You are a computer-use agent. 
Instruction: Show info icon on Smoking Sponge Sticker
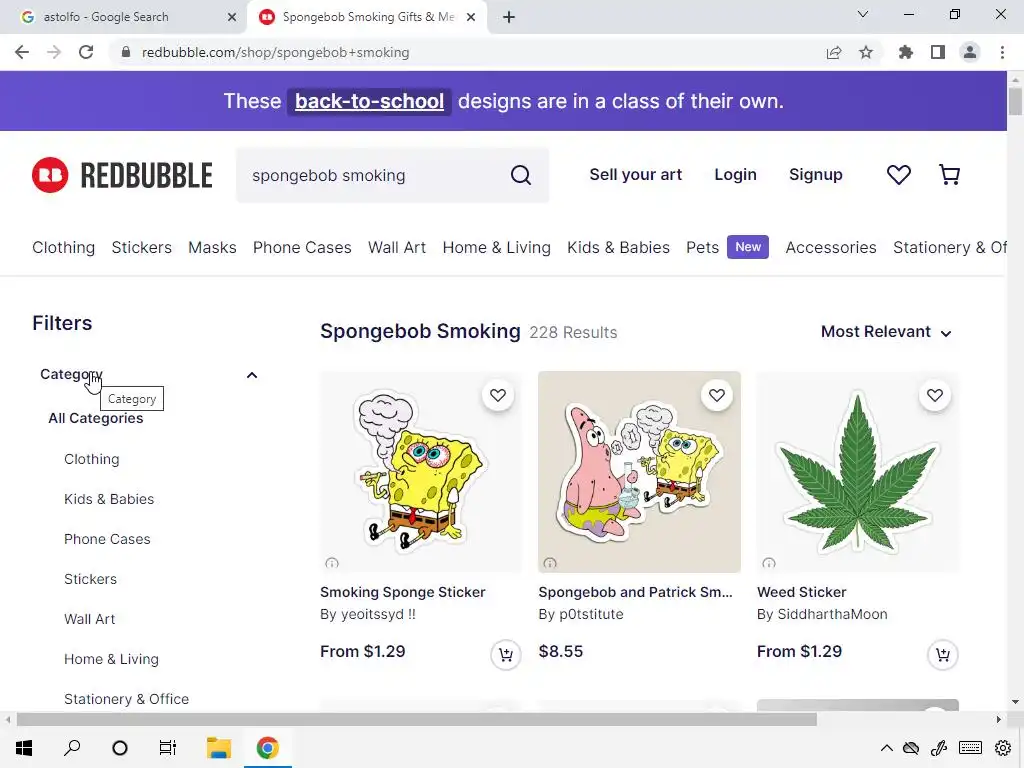pos(332,563)
